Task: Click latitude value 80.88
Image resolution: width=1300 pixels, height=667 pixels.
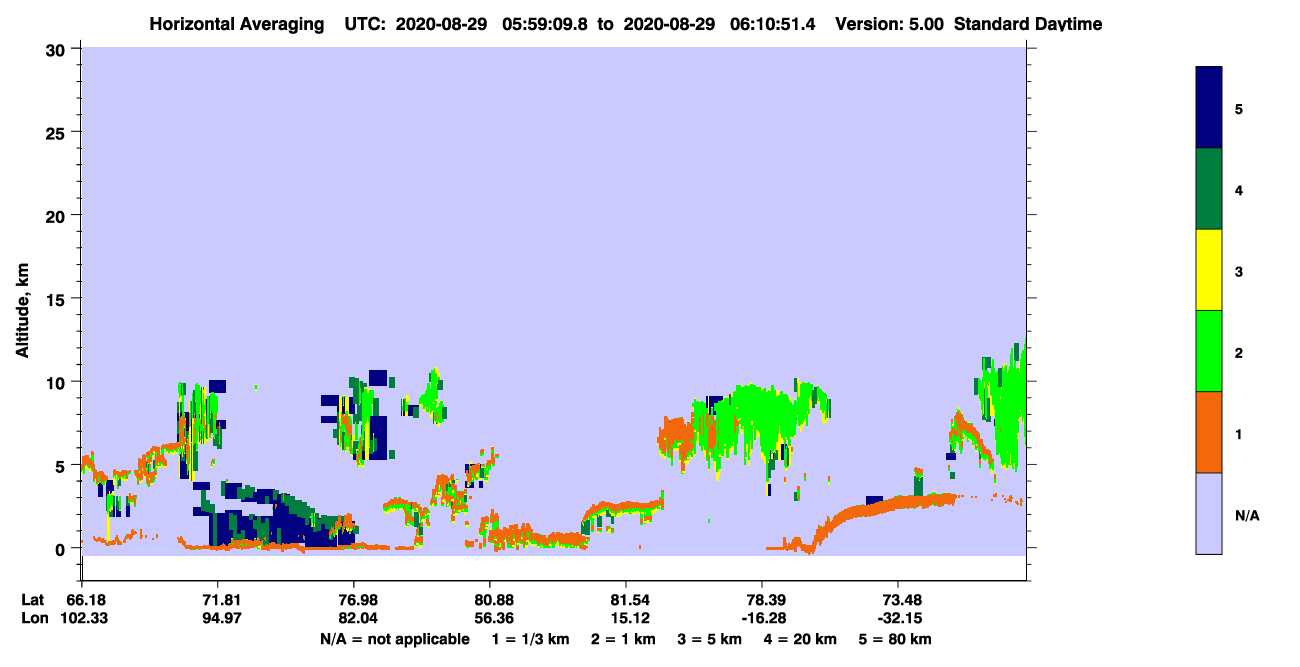Action: (490, 600)
